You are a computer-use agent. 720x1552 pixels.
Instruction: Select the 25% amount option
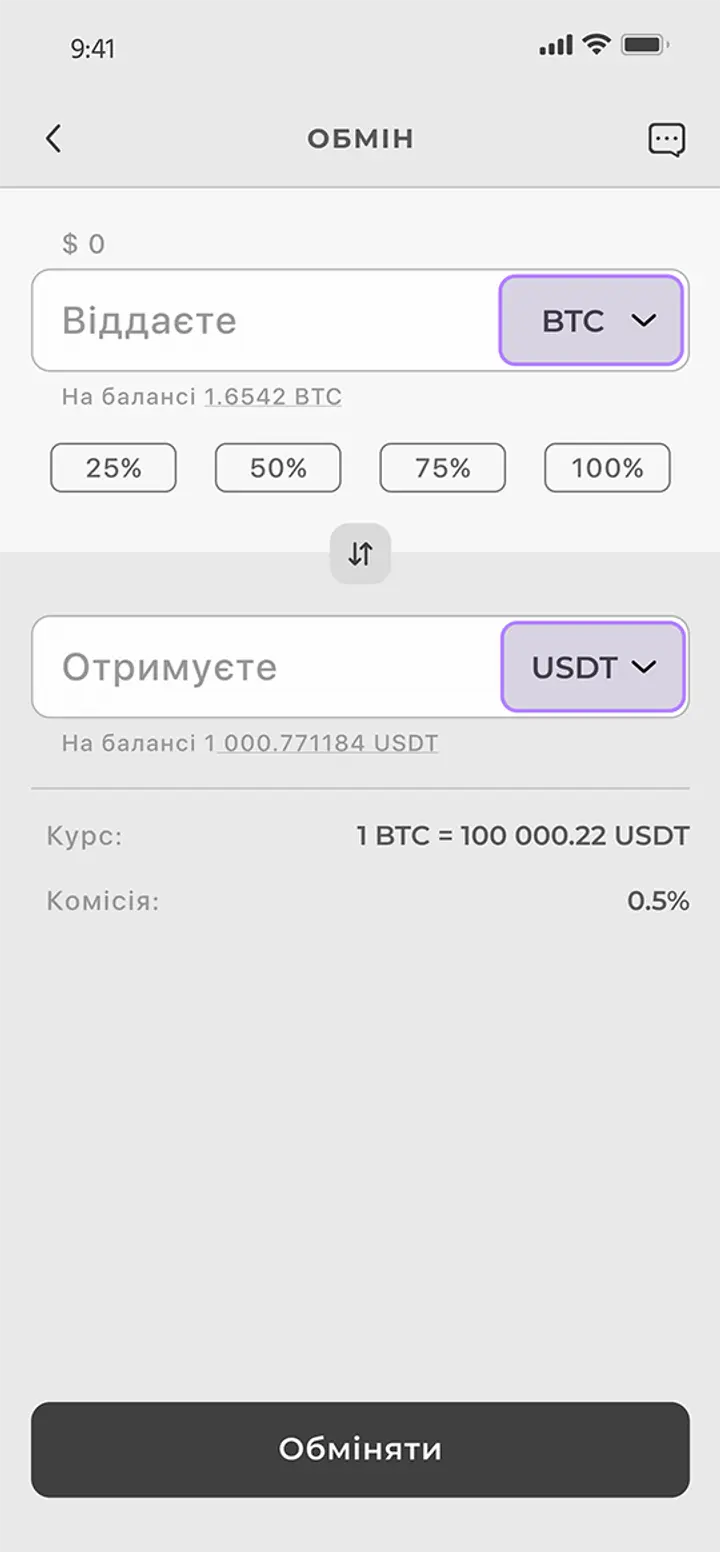pyautogui.click(x=113, y=468)
